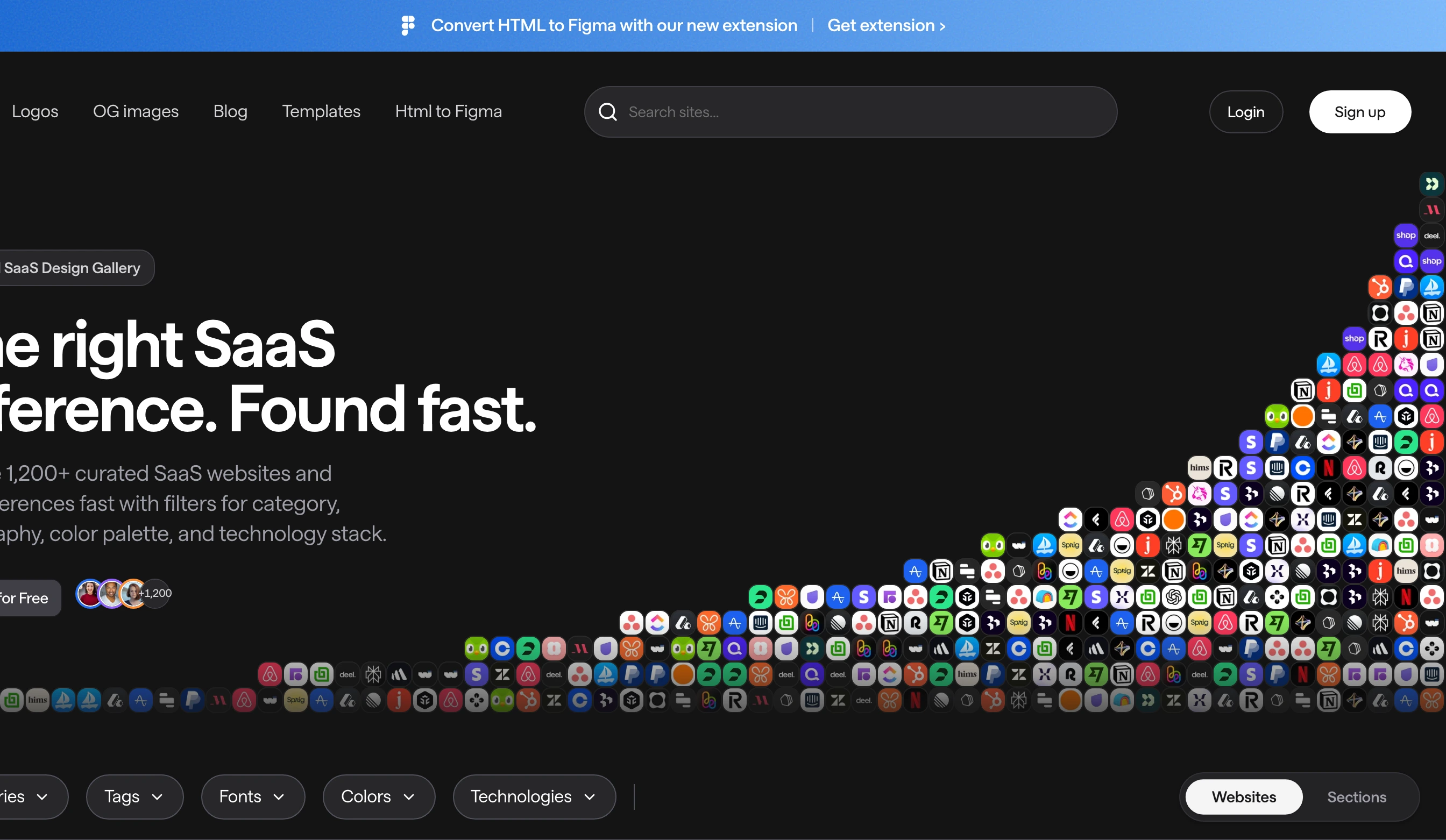Image resolution: width=1446 pixels, height=840 pixels.
Task: Click the Duolingo owl left of the orange circle
Action: (x=1277, y=416)
